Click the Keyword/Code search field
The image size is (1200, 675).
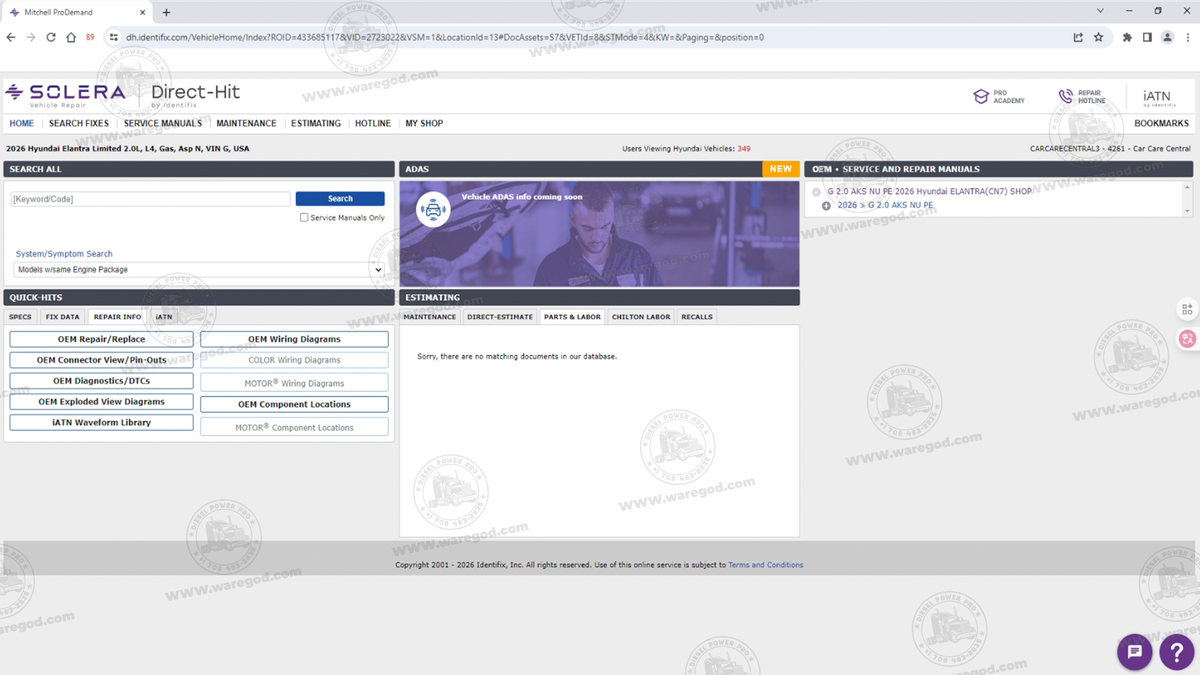(x=150, y=199)
